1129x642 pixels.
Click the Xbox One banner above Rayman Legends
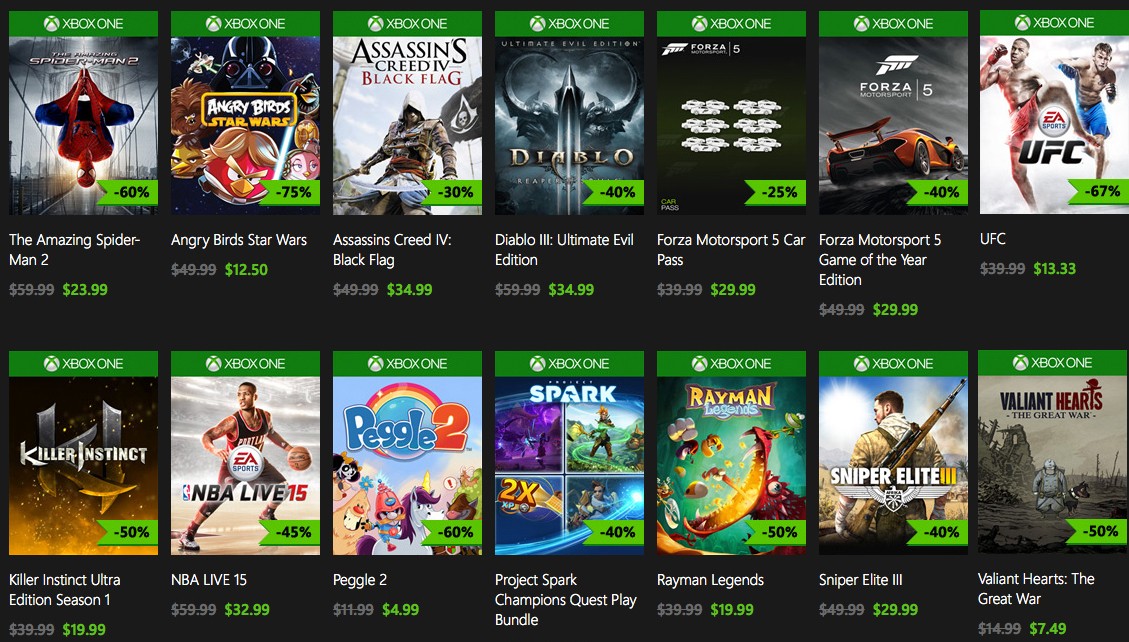click(731, 363)
